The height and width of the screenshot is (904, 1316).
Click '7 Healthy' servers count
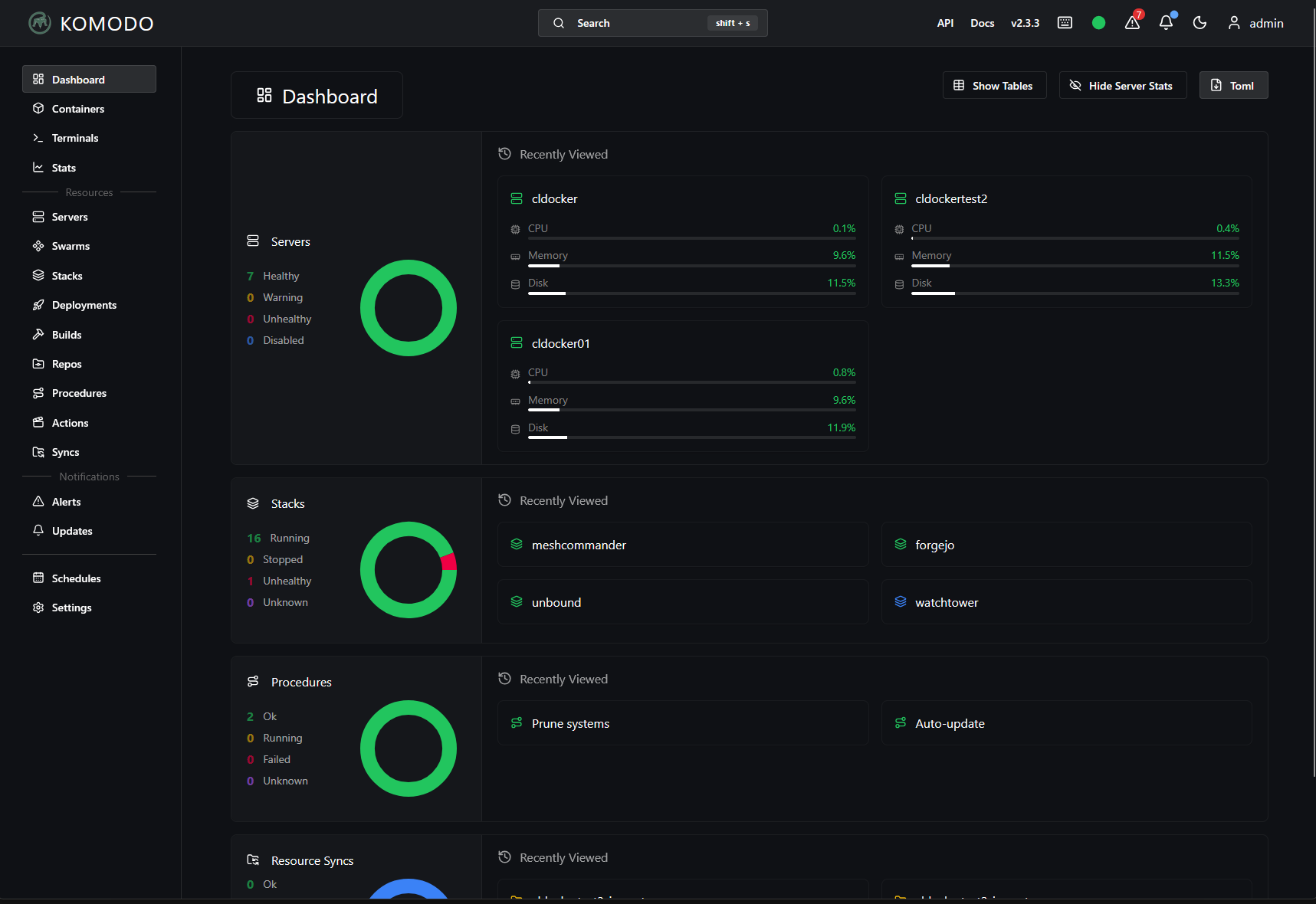pyautogui.click(x=273, y=276)
